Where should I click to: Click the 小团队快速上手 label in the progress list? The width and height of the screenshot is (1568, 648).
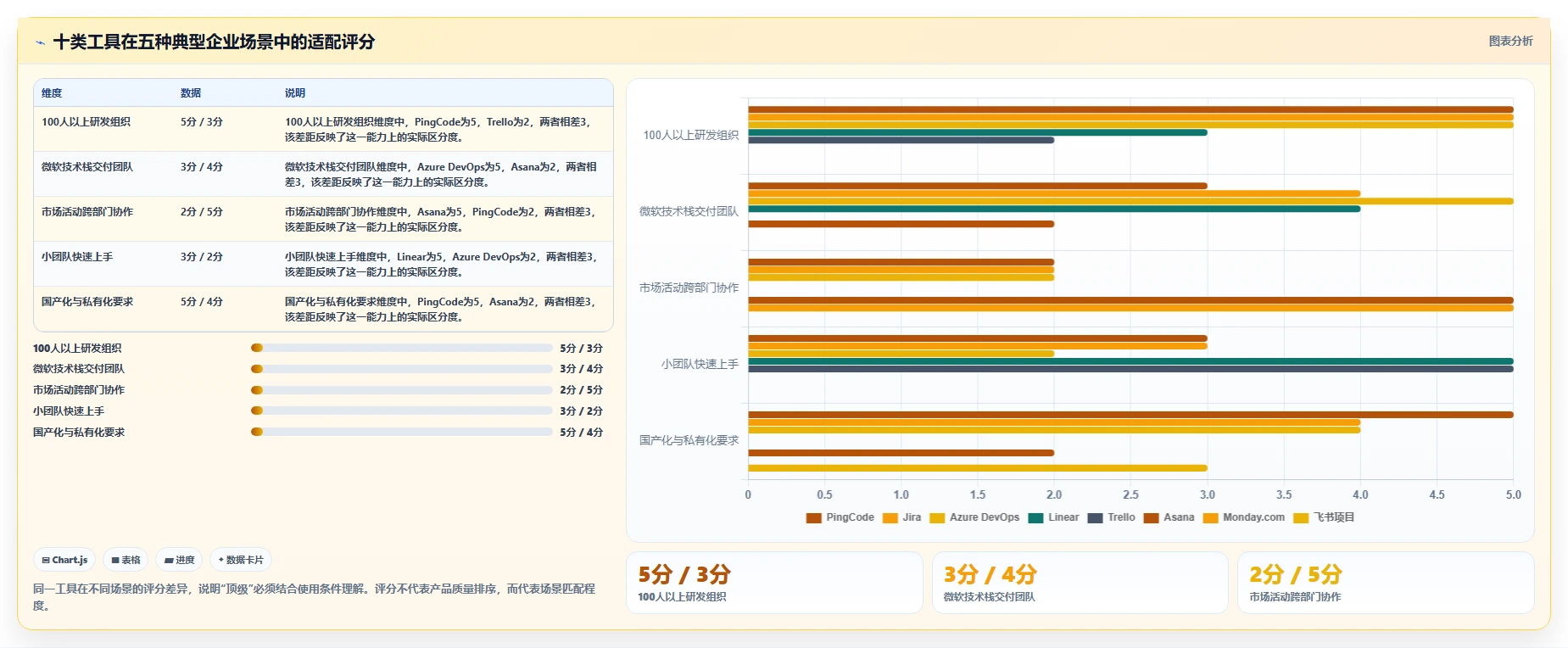[69, 411]
